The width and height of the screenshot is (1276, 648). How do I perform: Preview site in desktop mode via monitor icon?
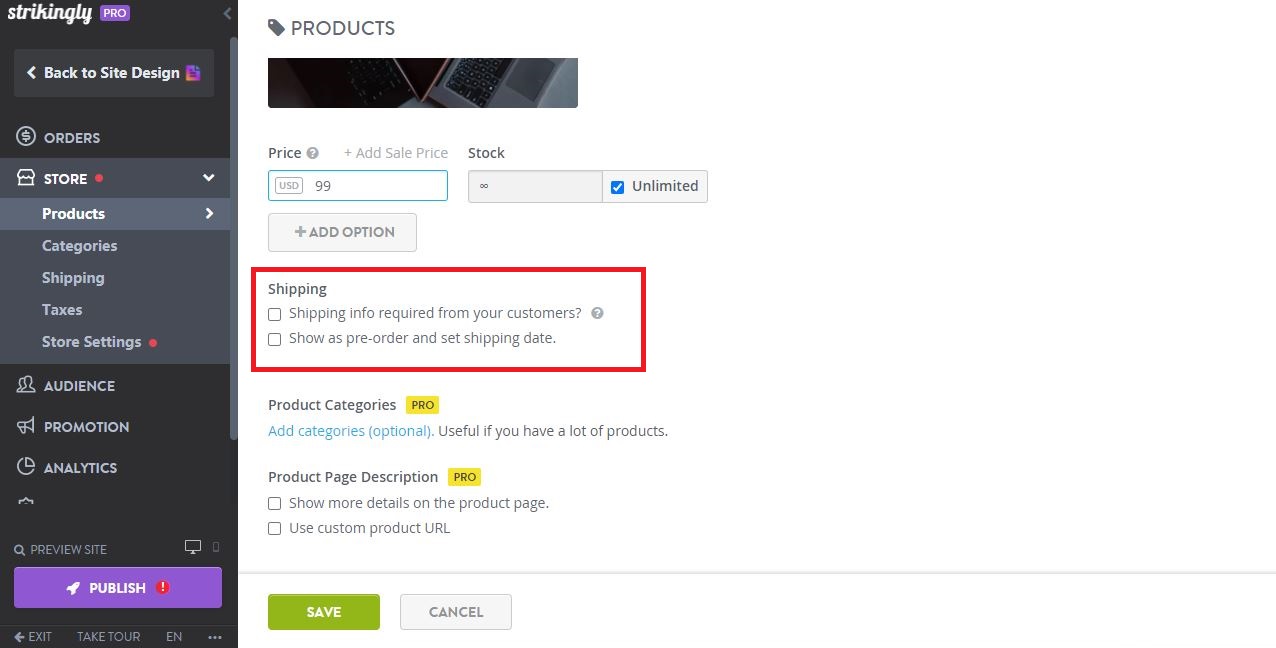tap(192, 547)
